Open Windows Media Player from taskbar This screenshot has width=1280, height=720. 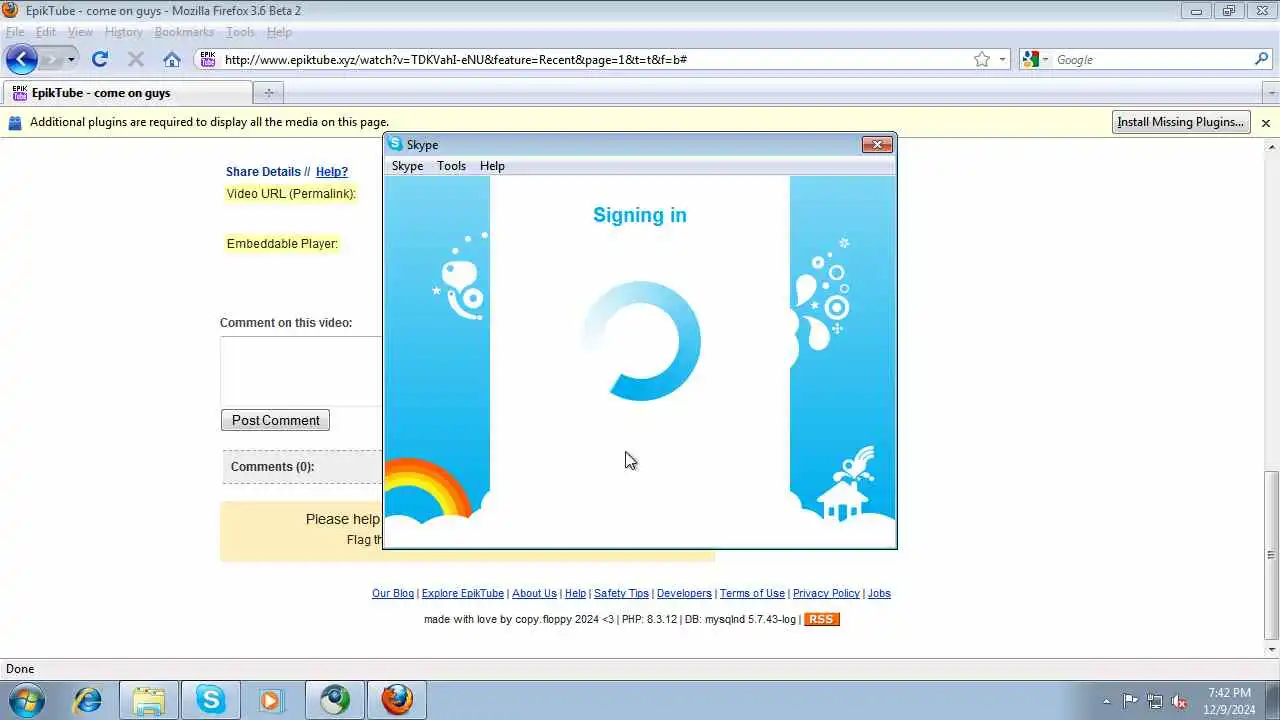pos(271,700)
